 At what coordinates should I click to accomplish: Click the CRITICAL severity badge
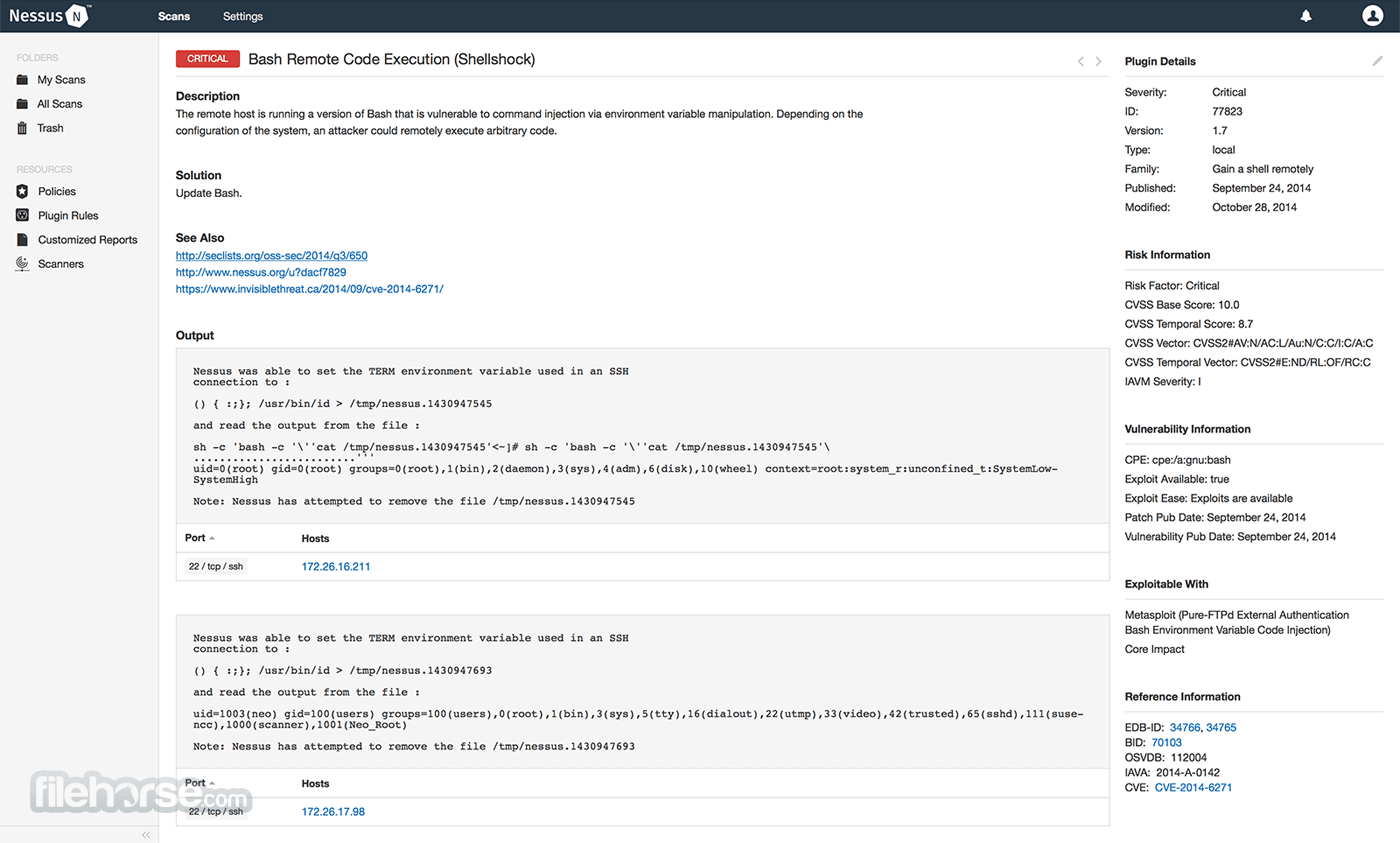208,59
